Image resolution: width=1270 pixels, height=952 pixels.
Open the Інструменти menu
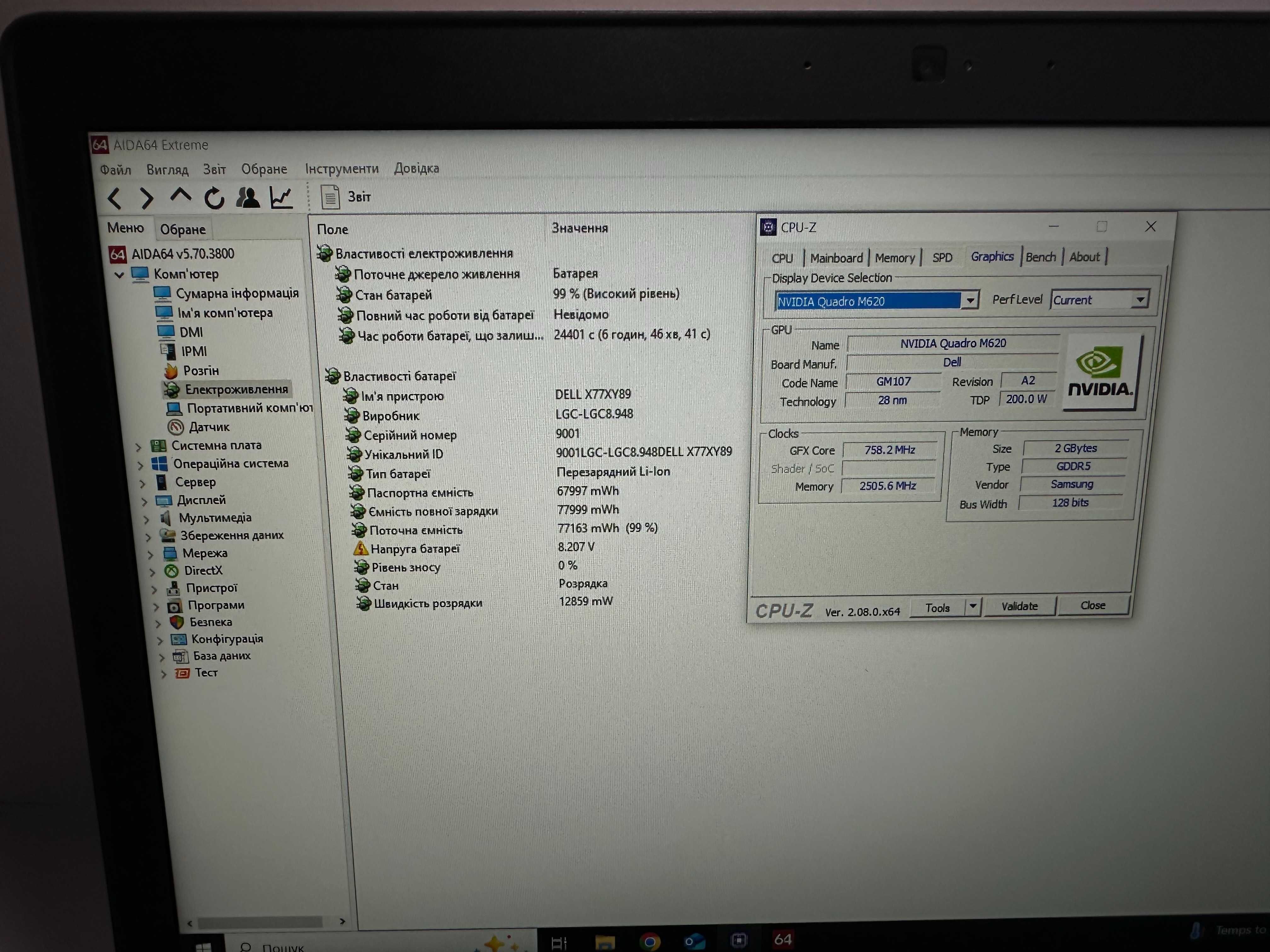click(x=342, y=169)
